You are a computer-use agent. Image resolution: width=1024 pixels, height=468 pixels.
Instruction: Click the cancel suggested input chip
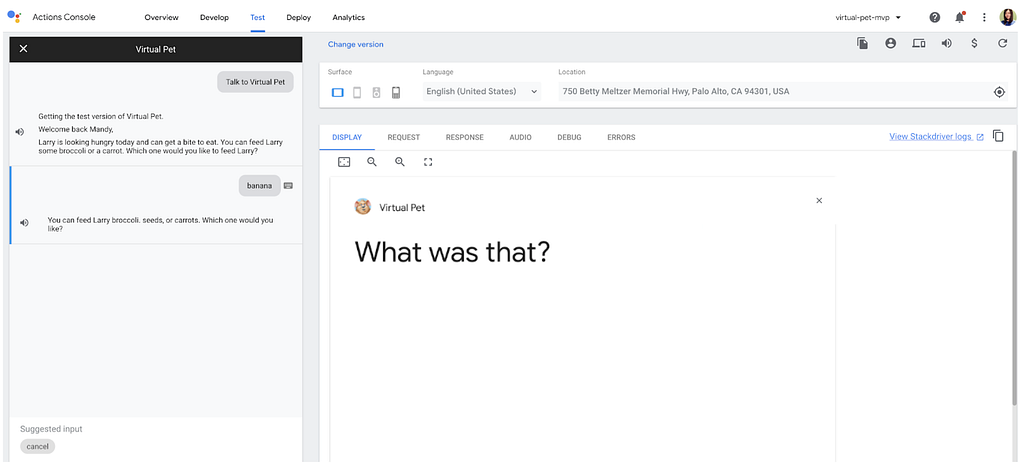38,446
